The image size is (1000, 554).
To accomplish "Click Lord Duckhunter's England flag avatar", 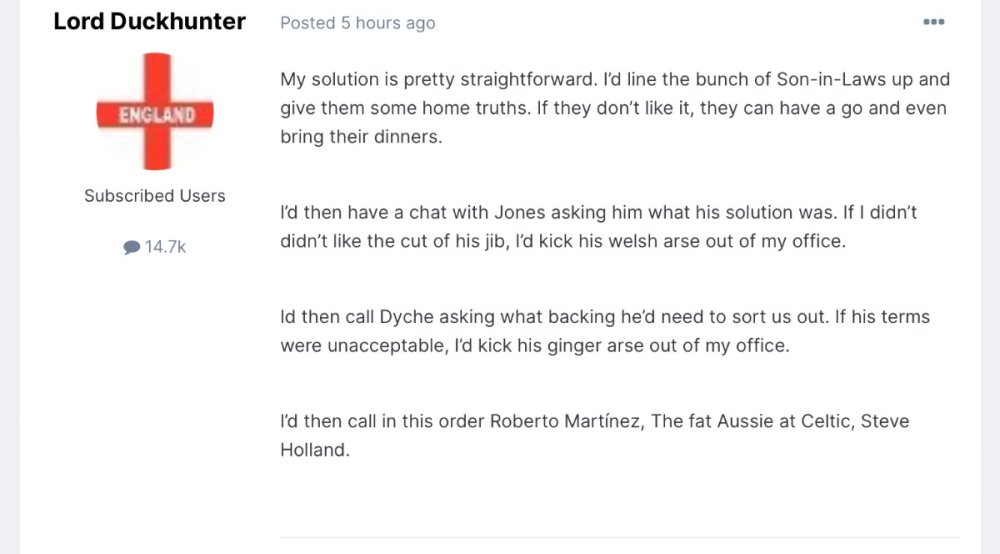I will (x=155, y=112).
